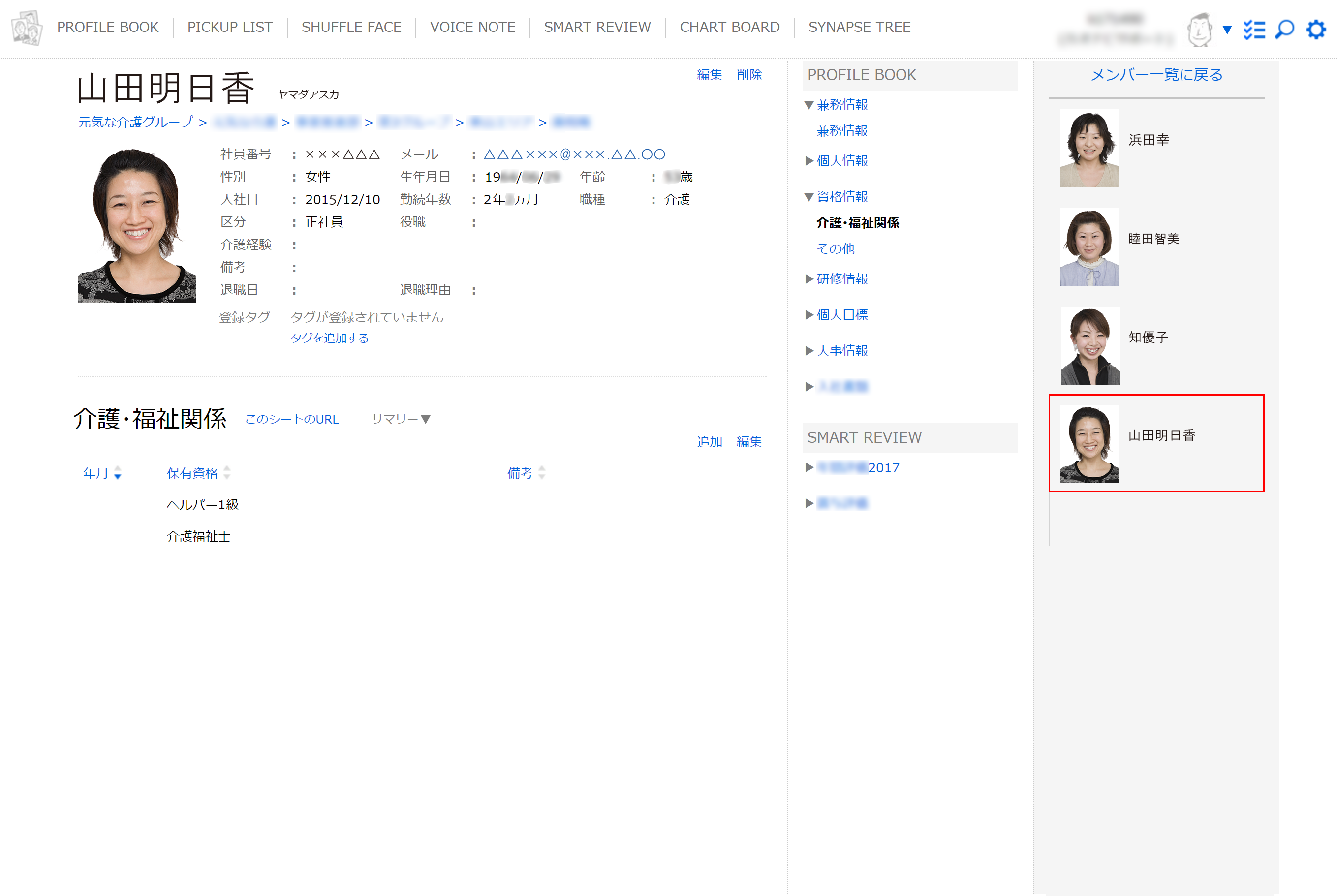Click PICKUP LIST menu item
Viewport: 1337px width, 896px height.
[230, 27]
